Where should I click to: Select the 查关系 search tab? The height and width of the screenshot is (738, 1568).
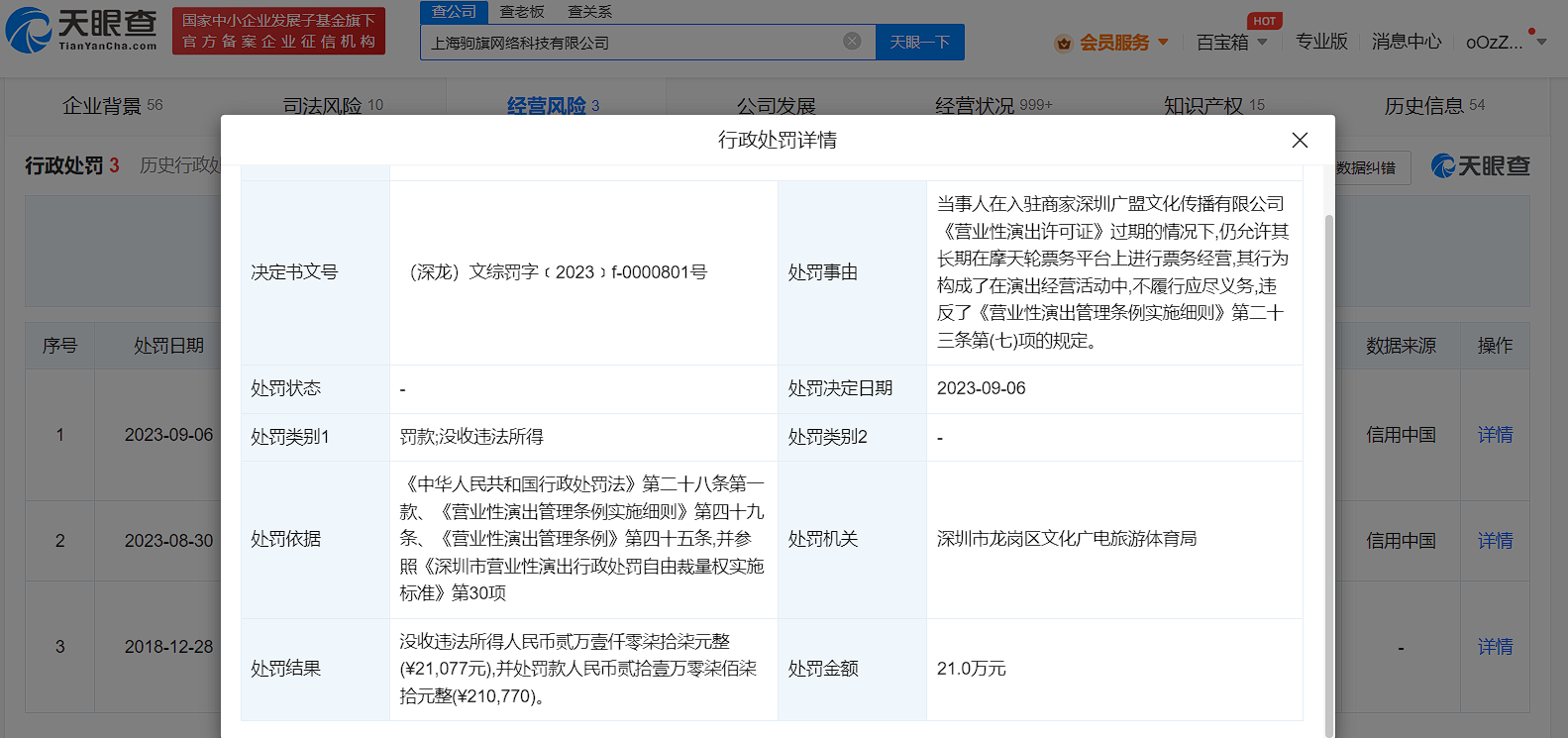coord(589,12)
